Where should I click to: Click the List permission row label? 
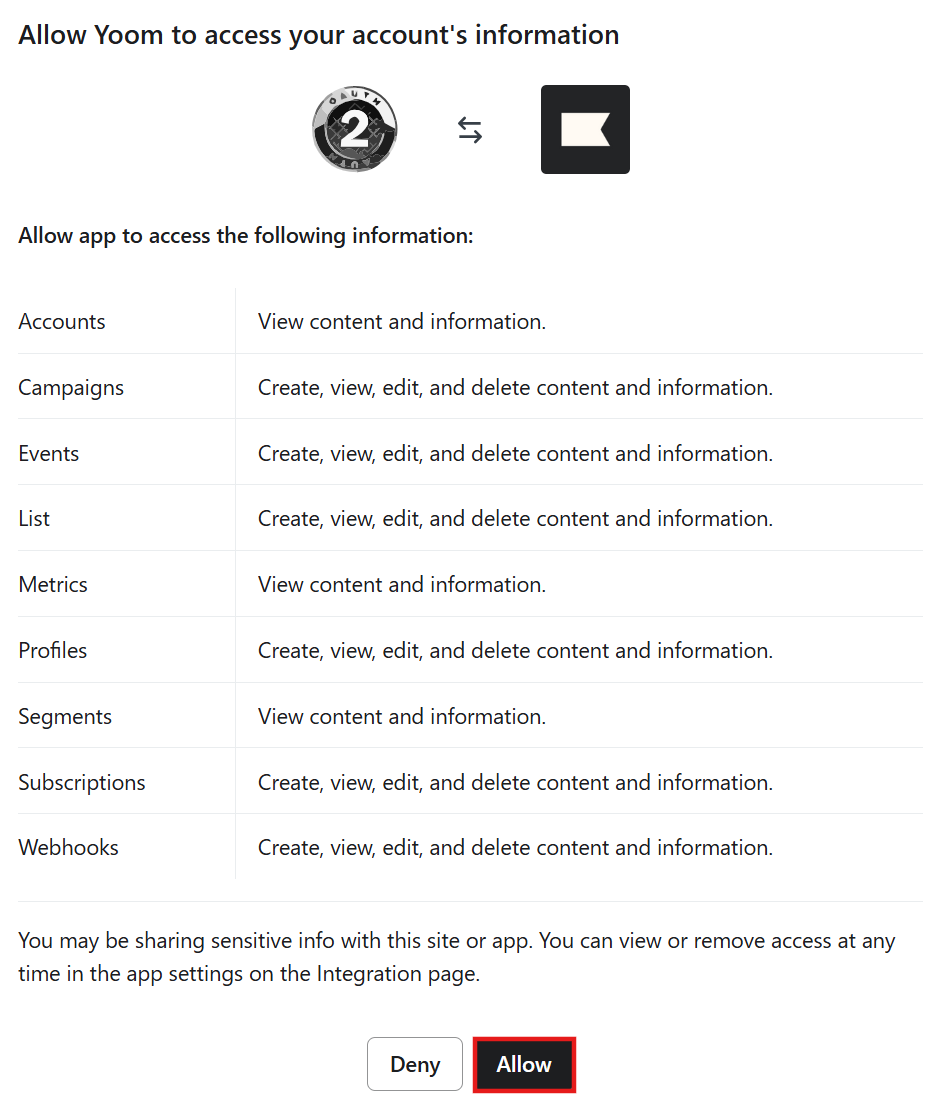coord(34,519)
